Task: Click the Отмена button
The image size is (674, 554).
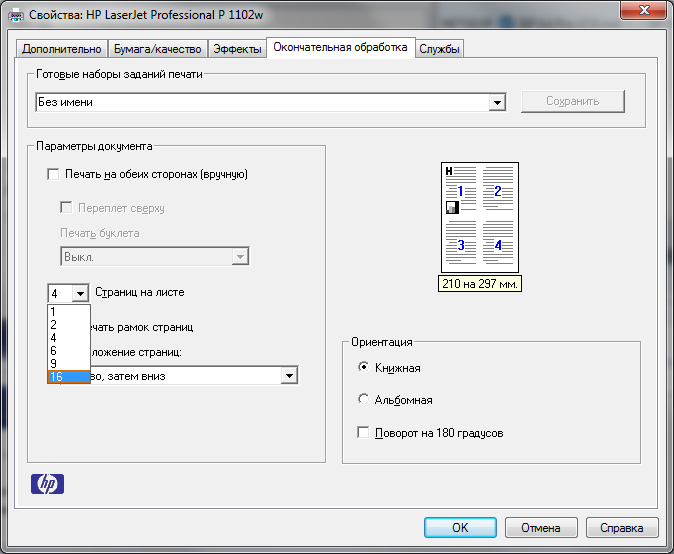Action: (541, 527)
